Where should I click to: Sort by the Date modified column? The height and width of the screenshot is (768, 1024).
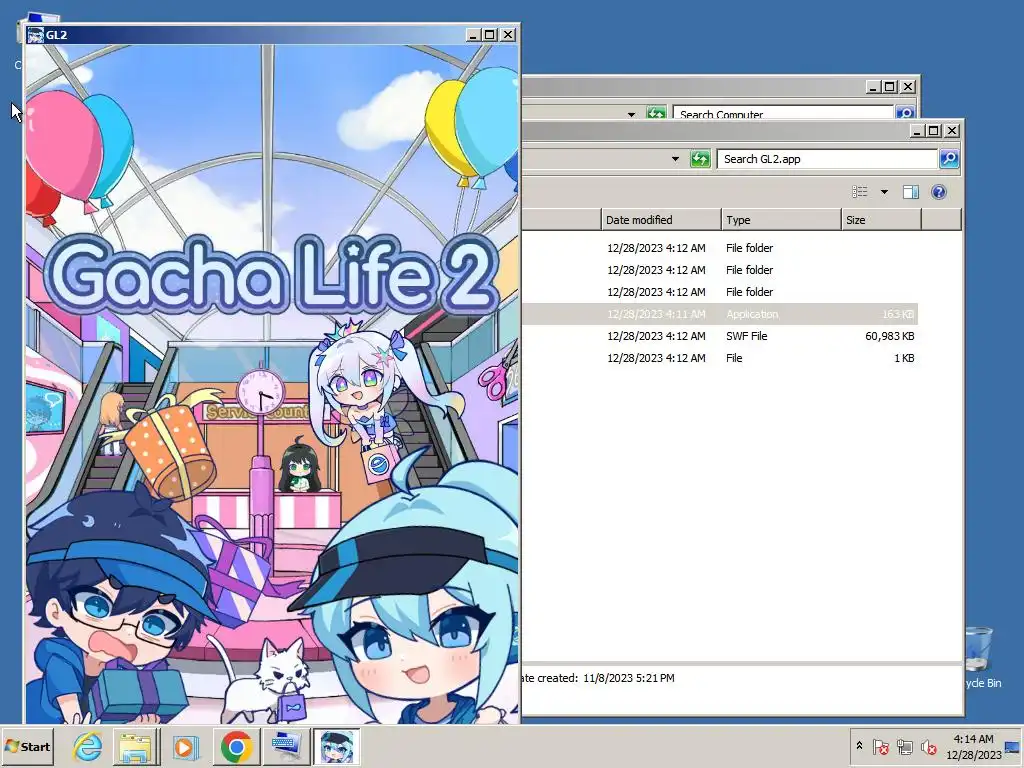click(661, 220)
